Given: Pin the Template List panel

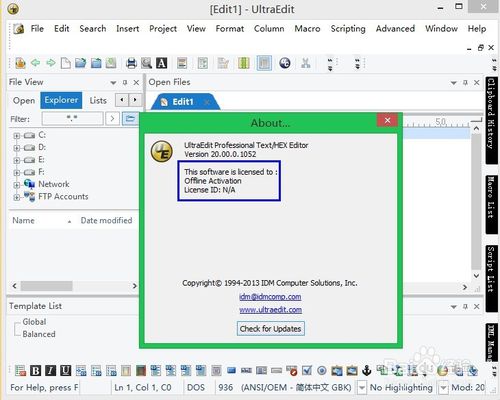Looking at the screenshot, I should coord(465,306).
